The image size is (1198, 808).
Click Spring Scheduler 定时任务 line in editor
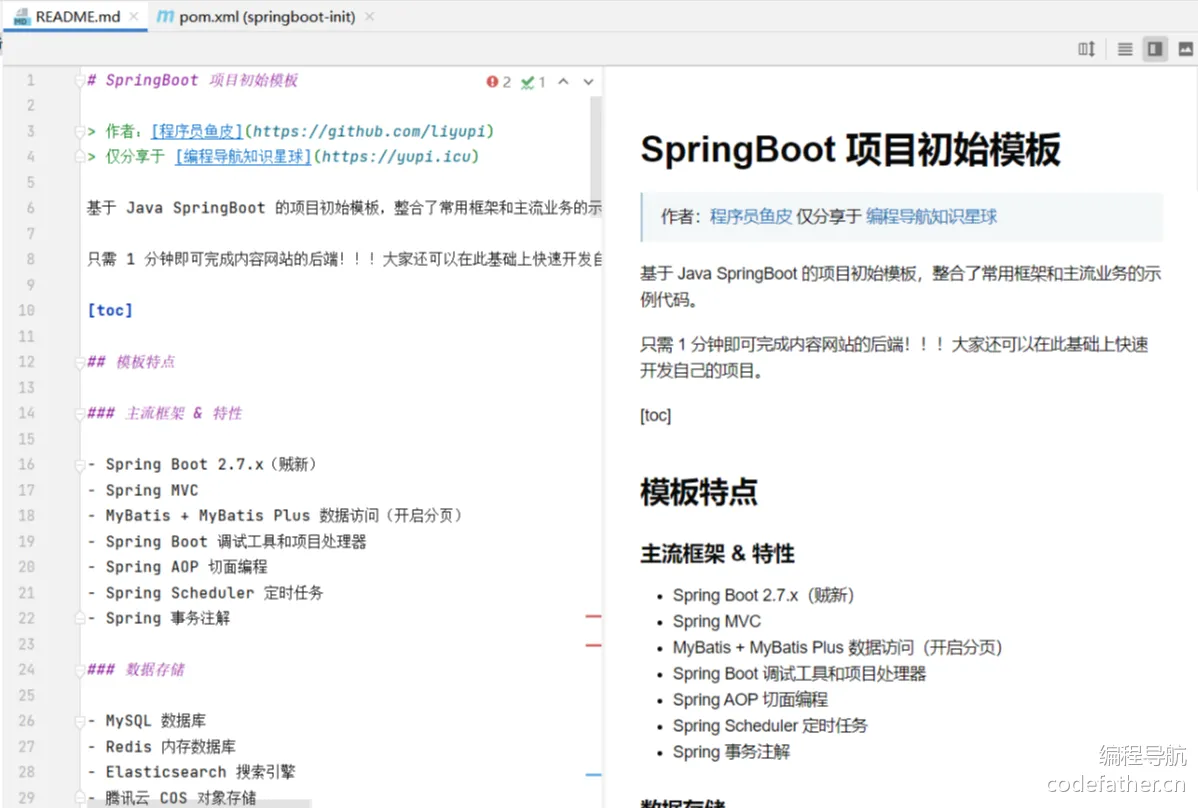(x=206, y=593)
